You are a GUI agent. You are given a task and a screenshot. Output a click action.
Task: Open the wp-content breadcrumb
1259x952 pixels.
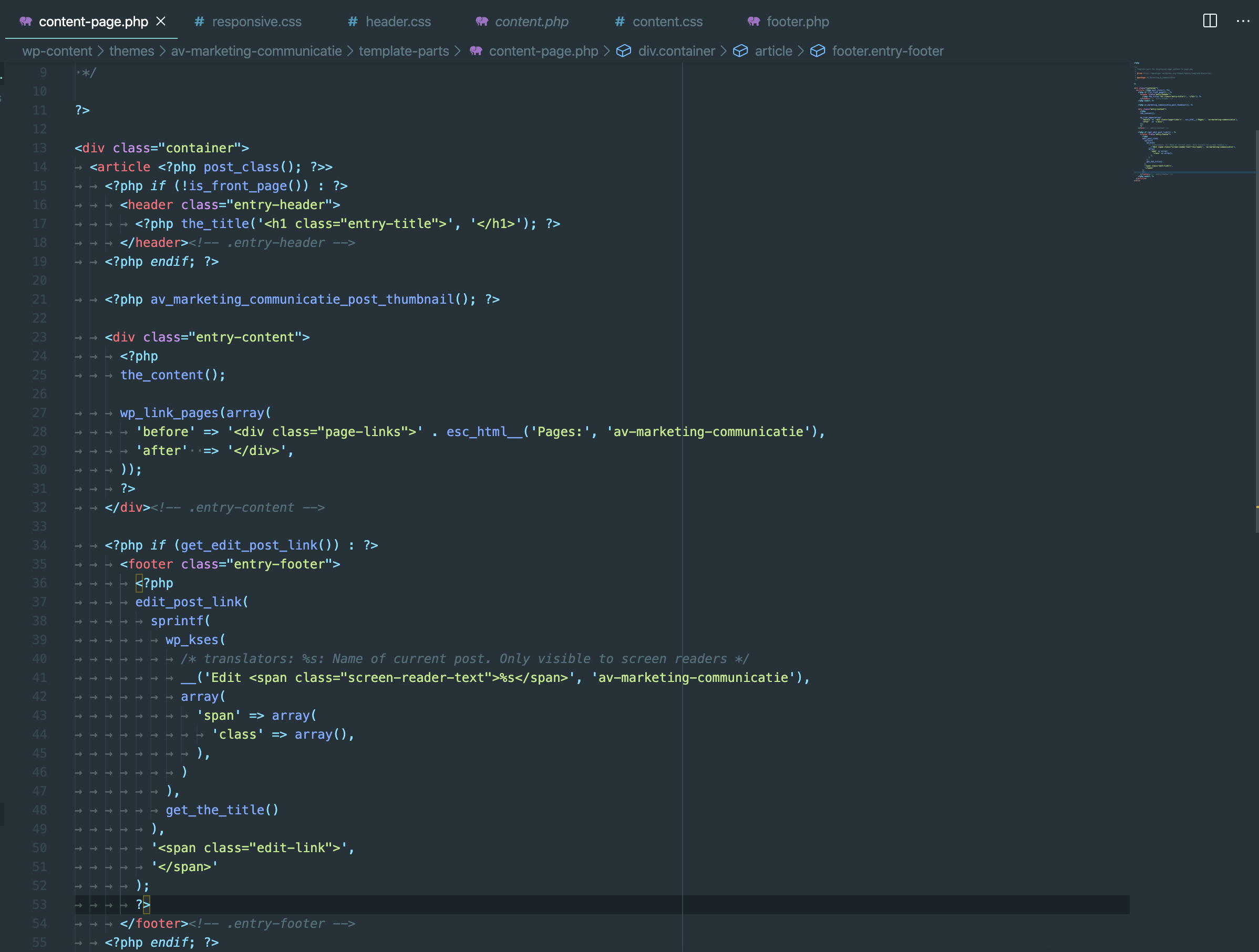pos(57,51)
